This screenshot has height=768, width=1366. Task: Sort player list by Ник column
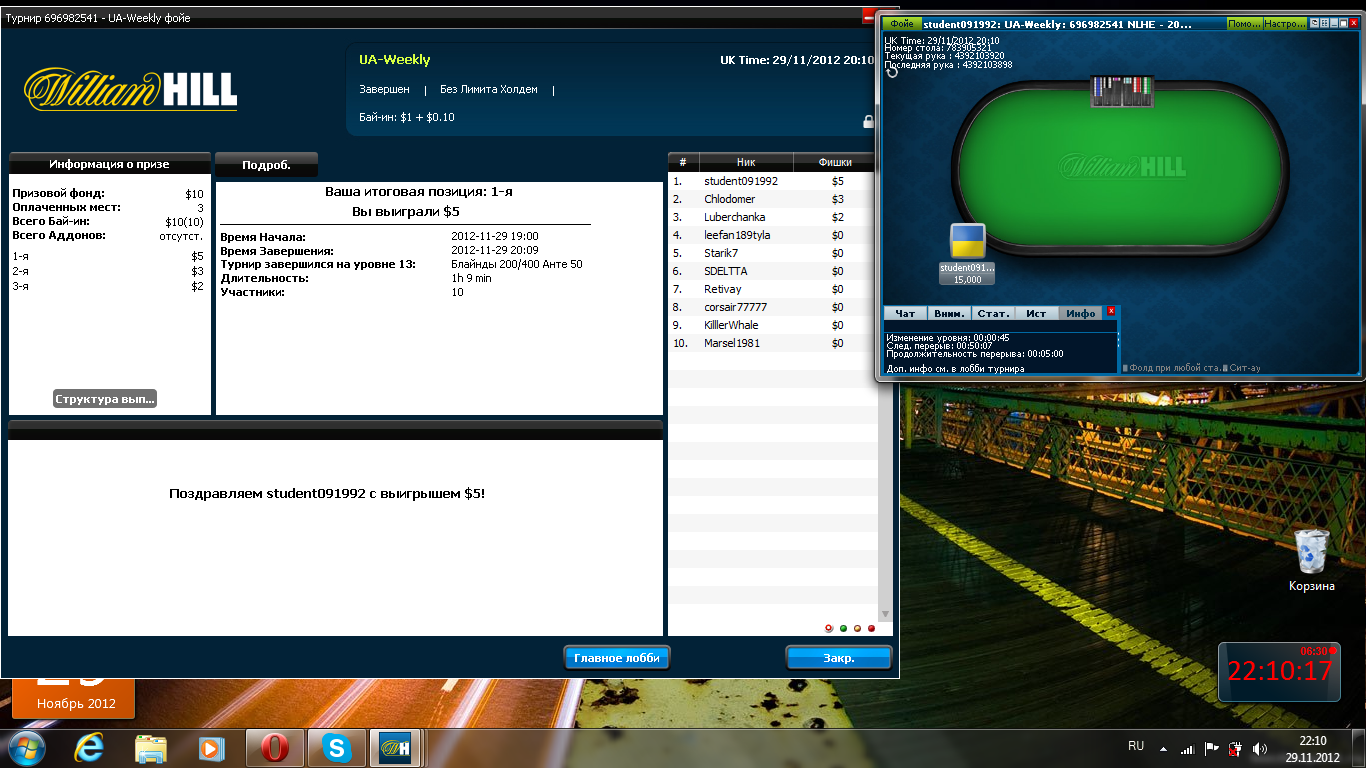(x=746, y=162)
